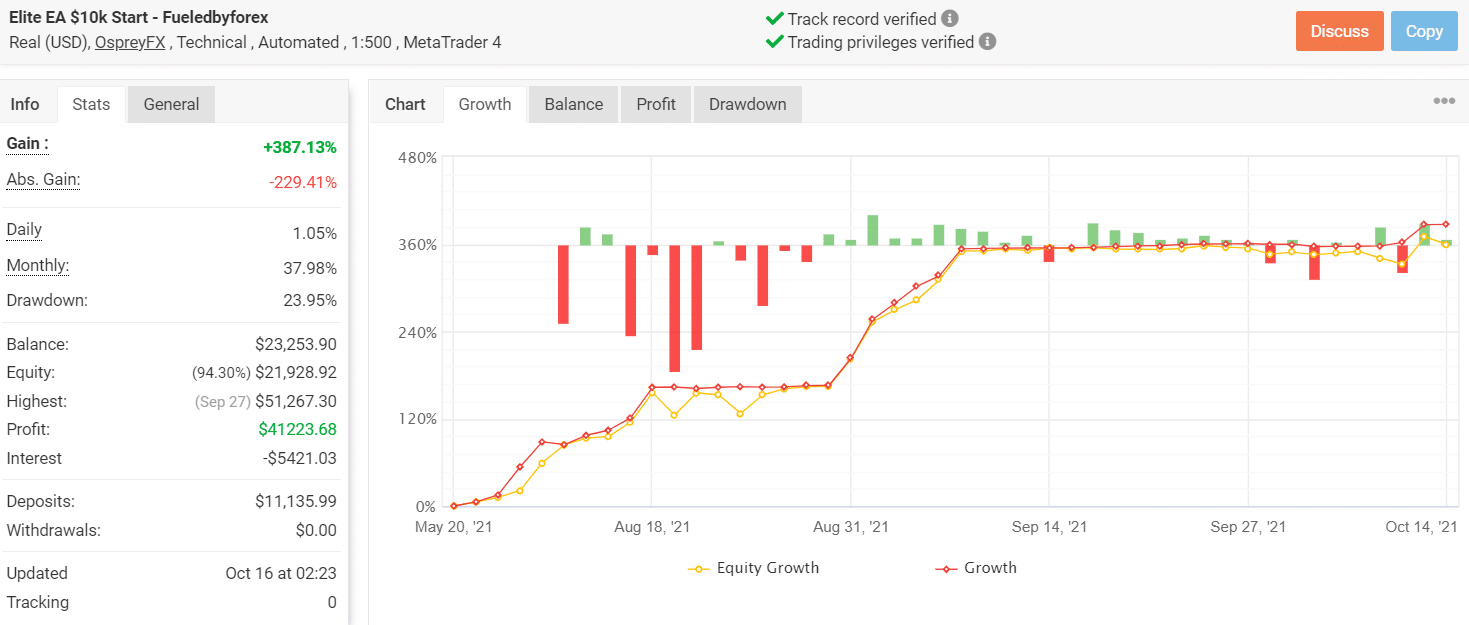Open the General tab
The height and width of the screenshot is (625, 1469).
click(170, 103)
